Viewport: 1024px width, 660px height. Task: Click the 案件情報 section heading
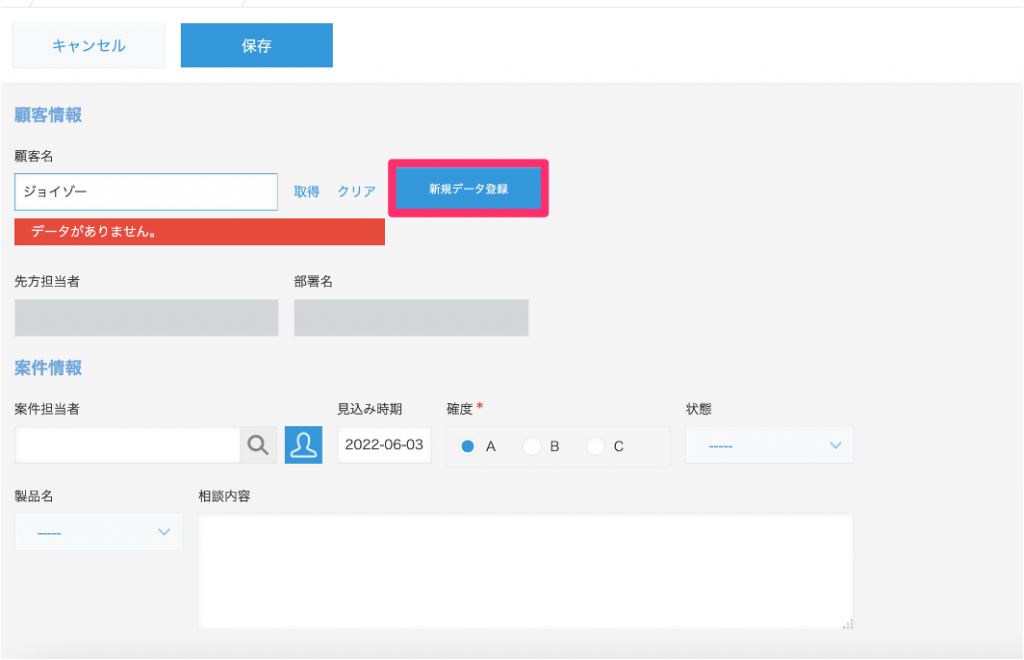(x=48, y=368)
